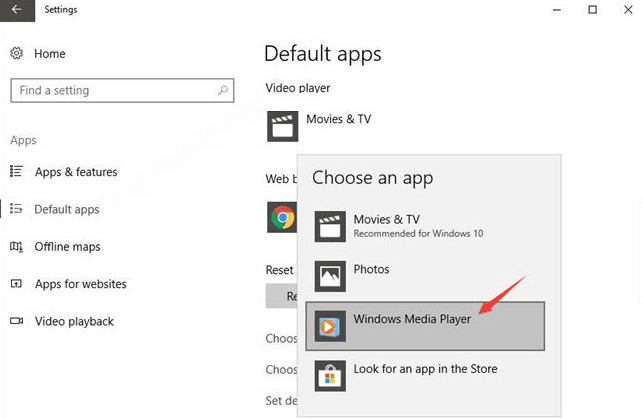Click the Windows Media Player icon
Viewport: 643px width, 419px height.
(x=330, y=326)
